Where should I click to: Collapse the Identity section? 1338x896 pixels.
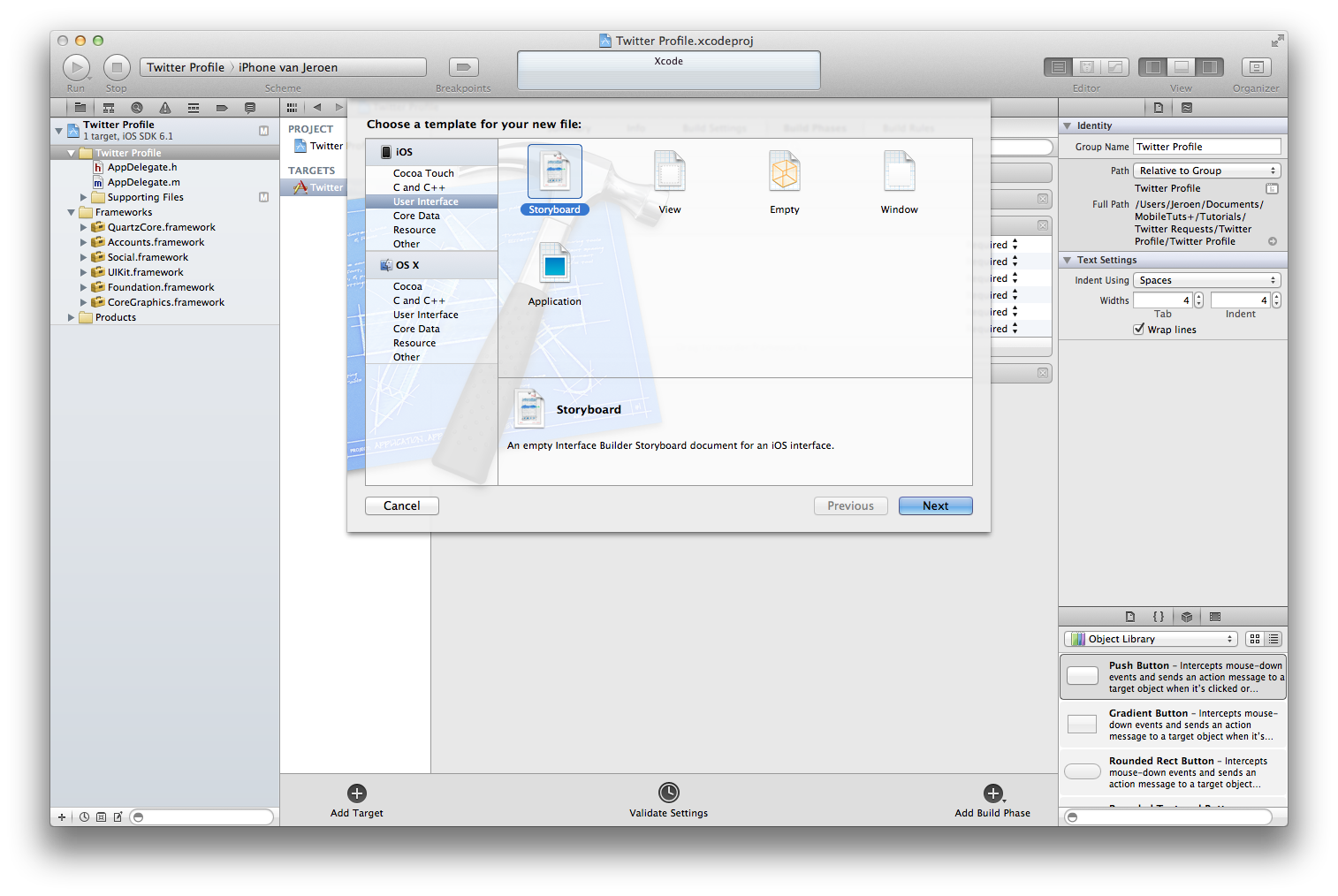click(x=1068, y=125)
